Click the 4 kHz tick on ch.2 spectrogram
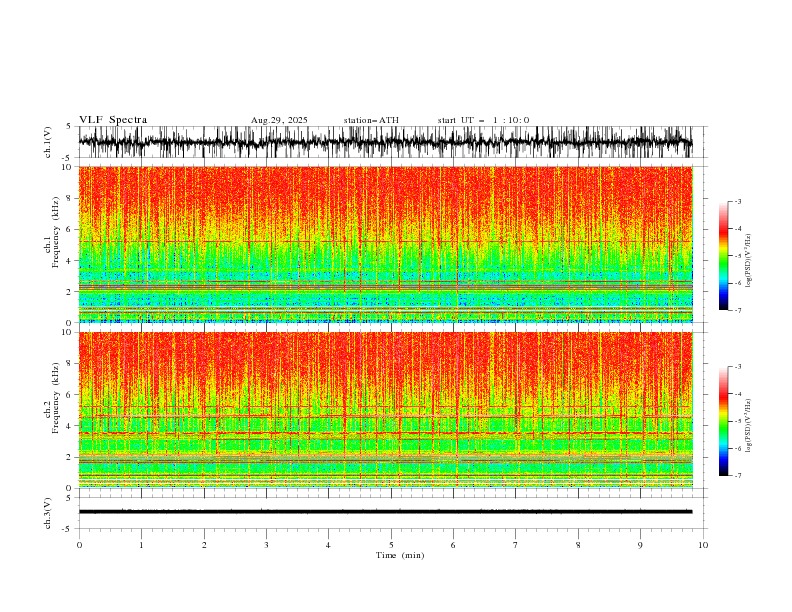Viewport: 792px width, 612px height. pos(69,426)
